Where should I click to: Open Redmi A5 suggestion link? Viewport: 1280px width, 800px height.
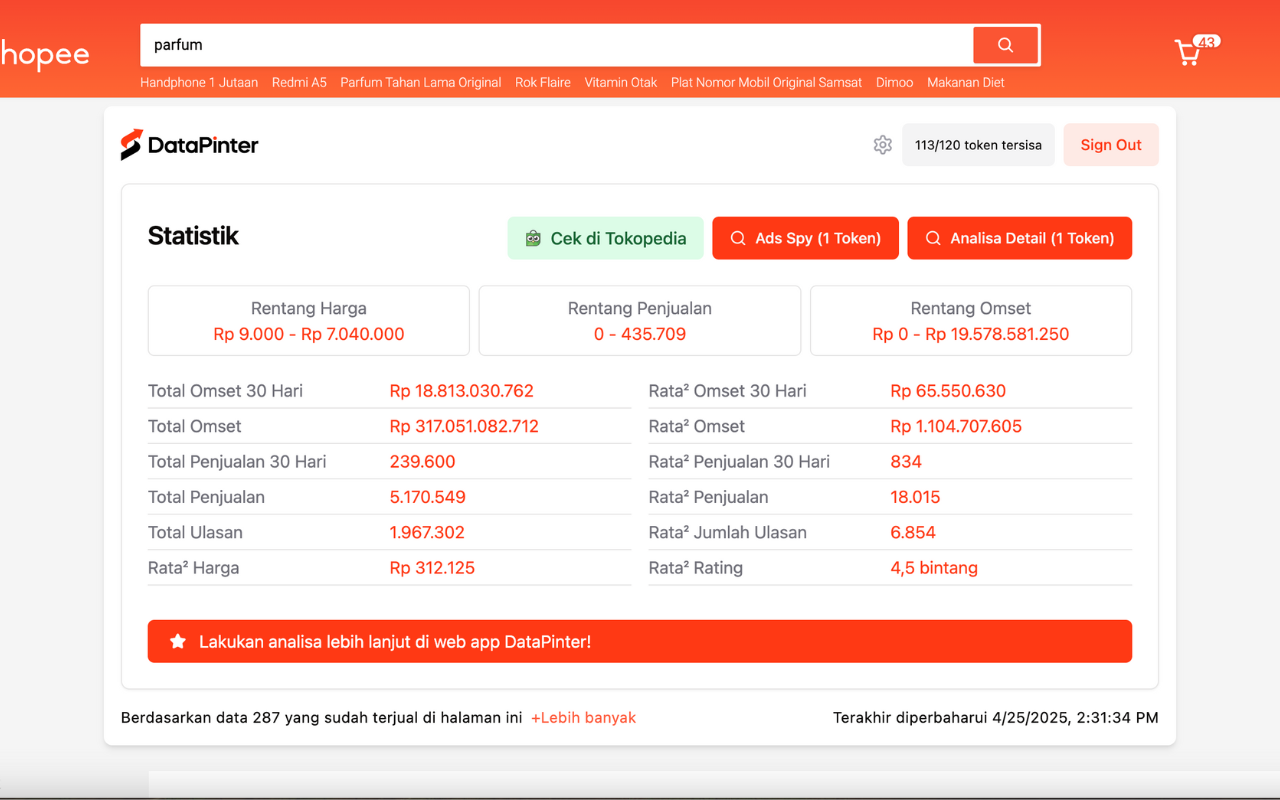click(299, 83)
